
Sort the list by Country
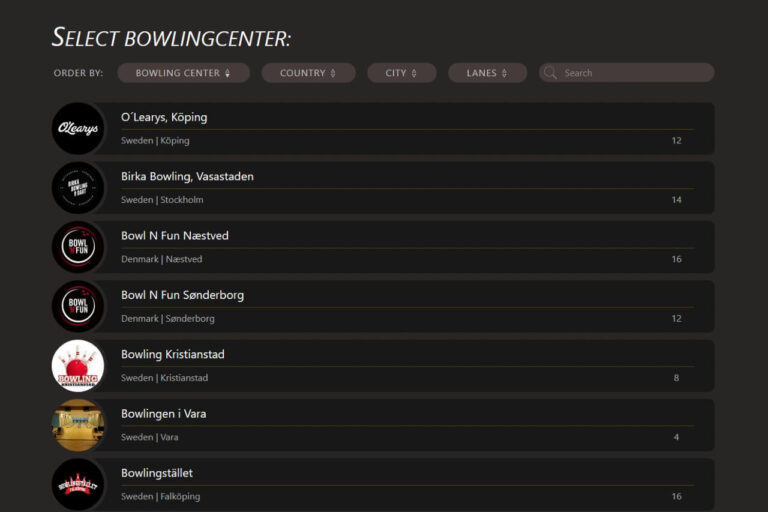click(308, 73)
